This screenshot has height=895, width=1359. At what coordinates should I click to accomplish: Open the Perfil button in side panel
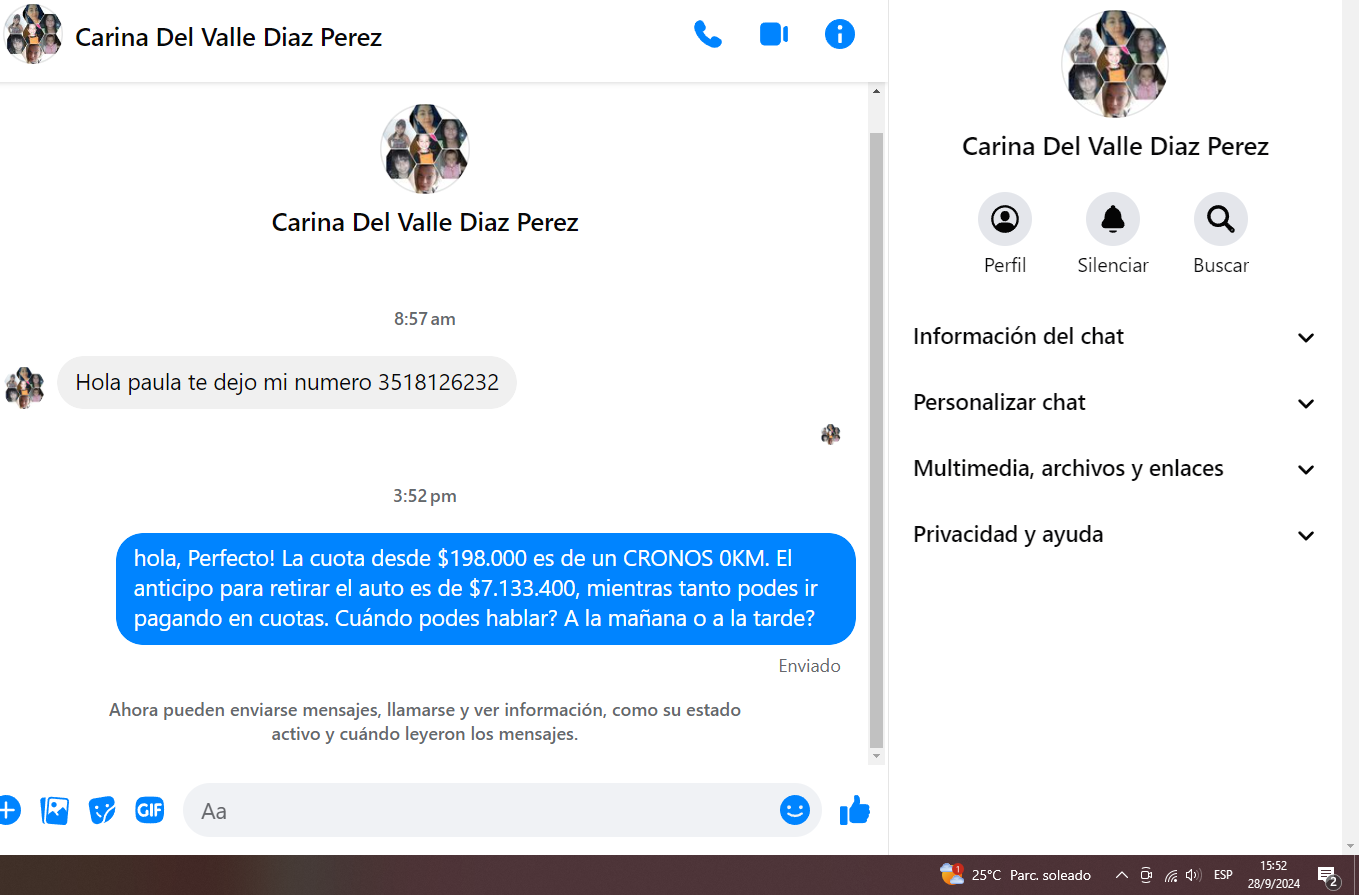(1004, 219)
